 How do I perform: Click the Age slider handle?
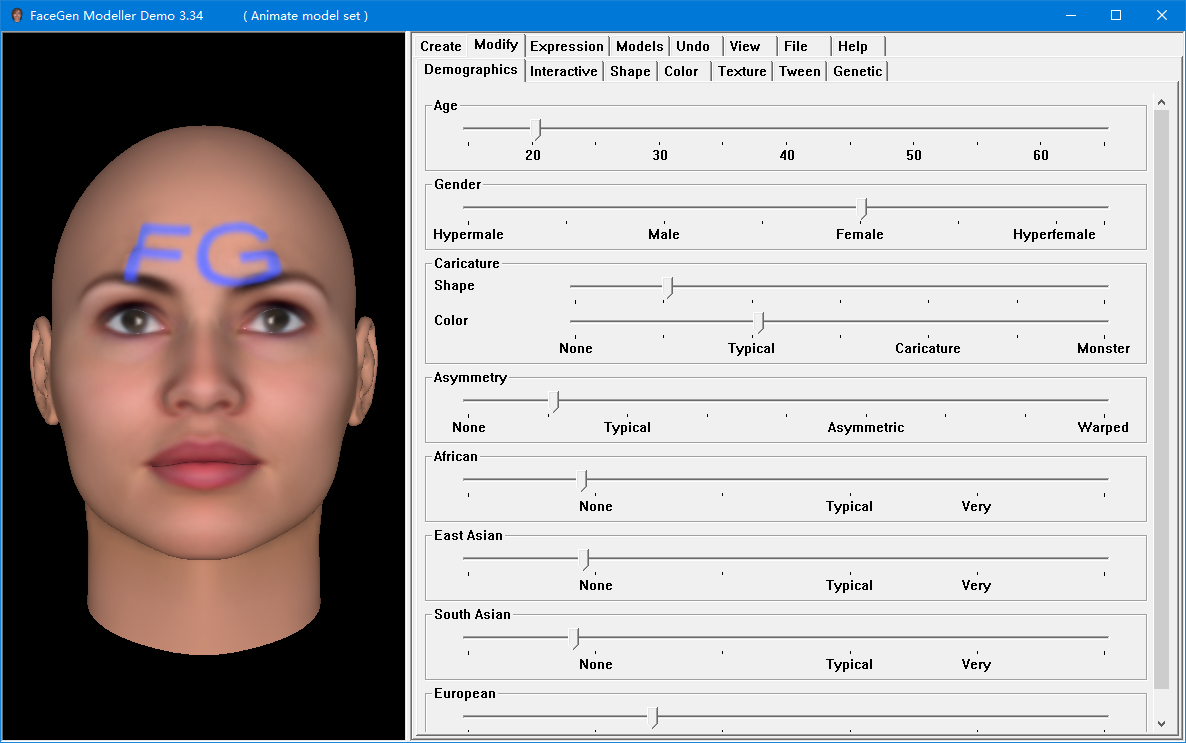click(536, 129)
